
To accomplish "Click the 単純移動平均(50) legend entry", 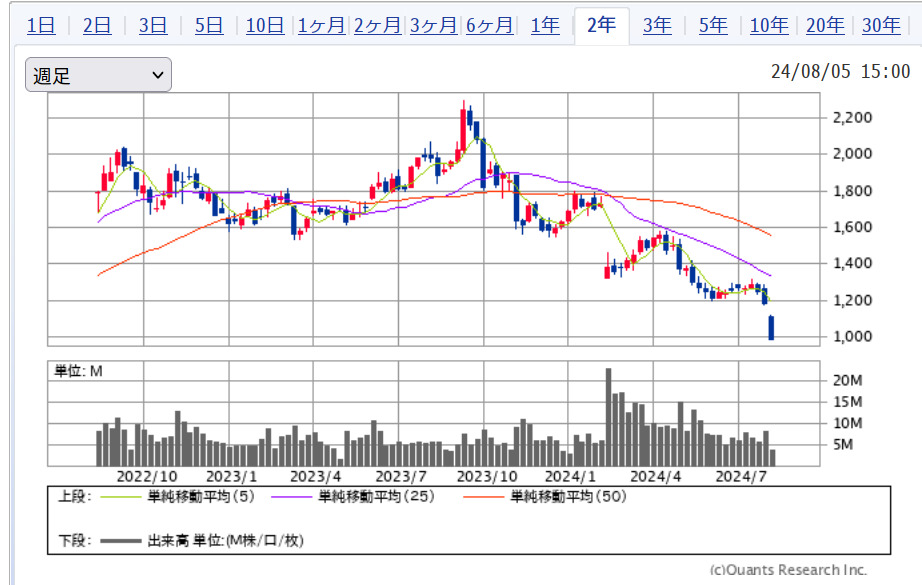I will coord(567,496).
